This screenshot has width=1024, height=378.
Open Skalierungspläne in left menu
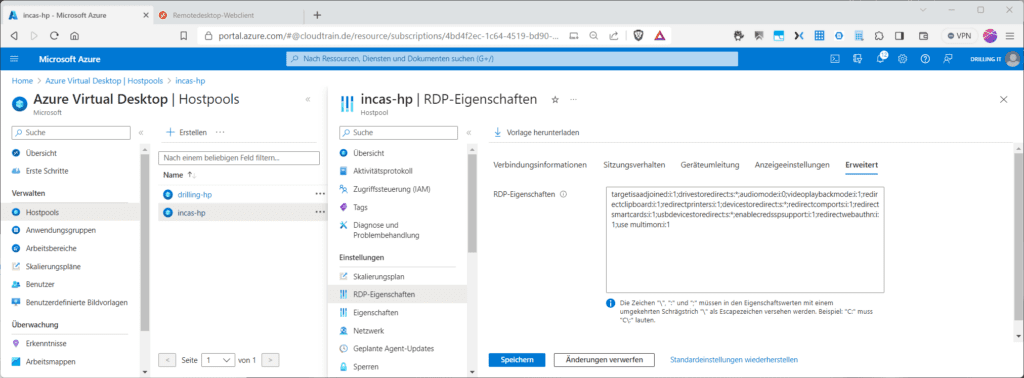(x=53, y=266)
